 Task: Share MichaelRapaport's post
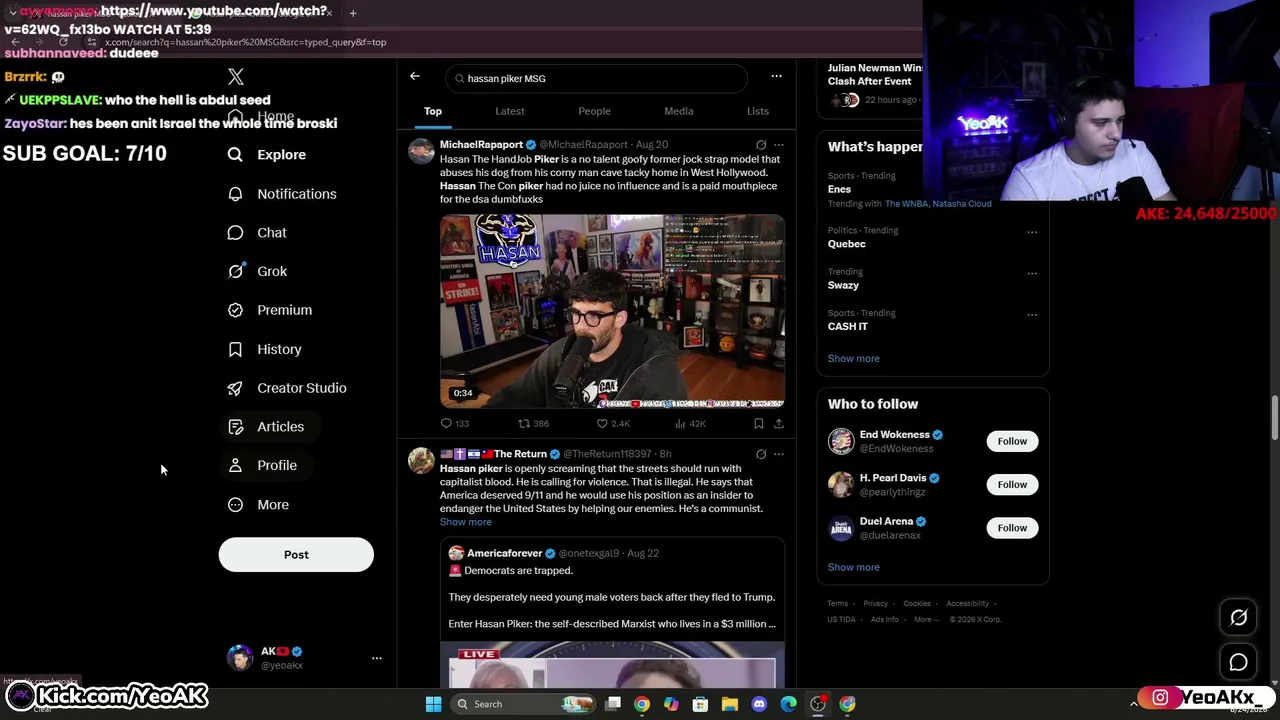coord(779,424)
